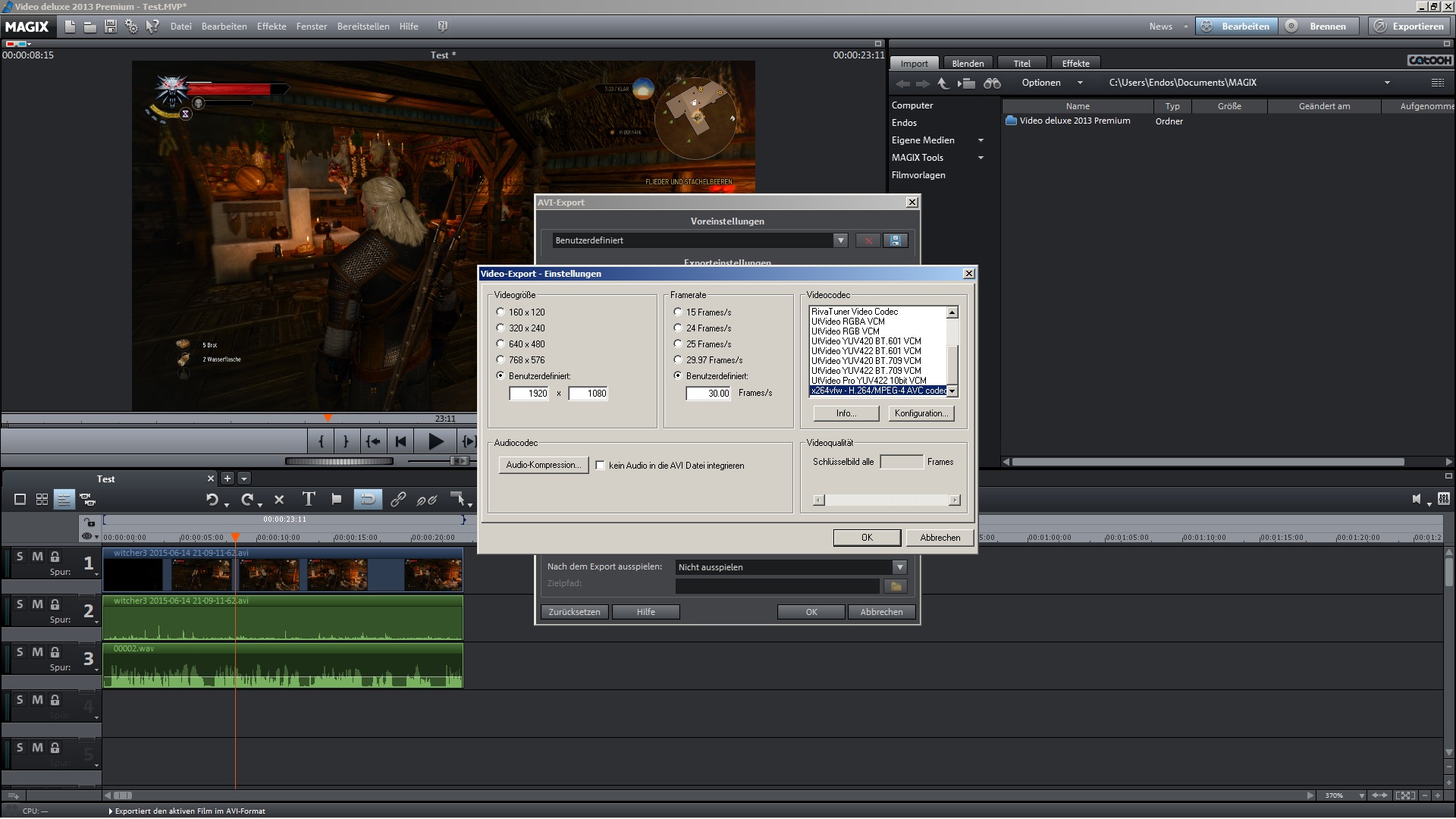
Task: Click the Videoqualität slider track
Action: coord(886,500)
